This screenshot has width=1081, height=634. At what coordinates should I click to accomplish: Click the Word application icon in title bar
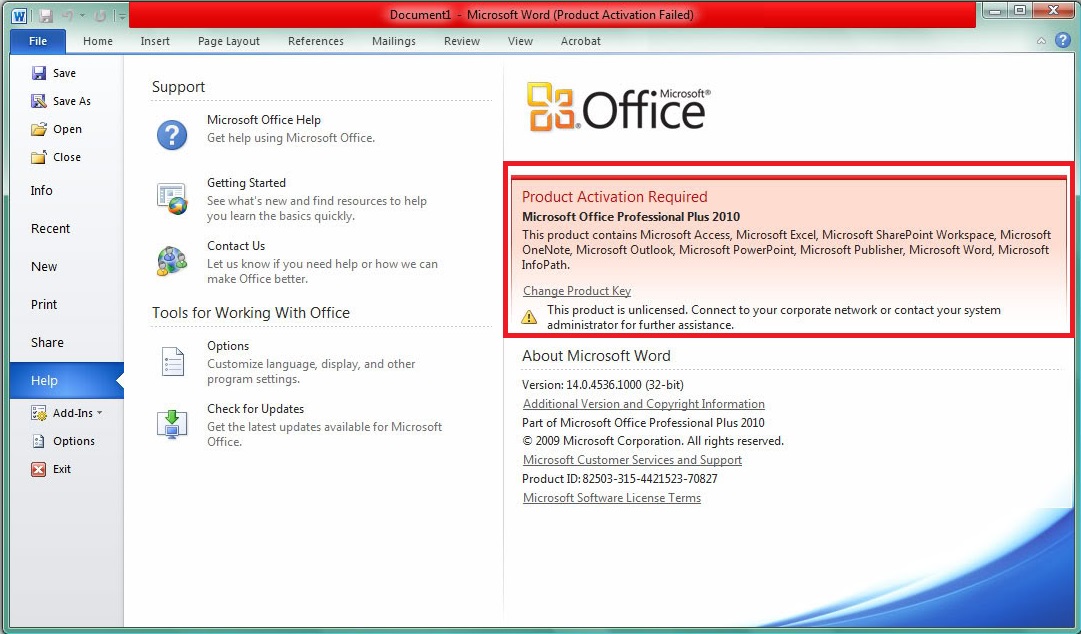pos(19,15)
